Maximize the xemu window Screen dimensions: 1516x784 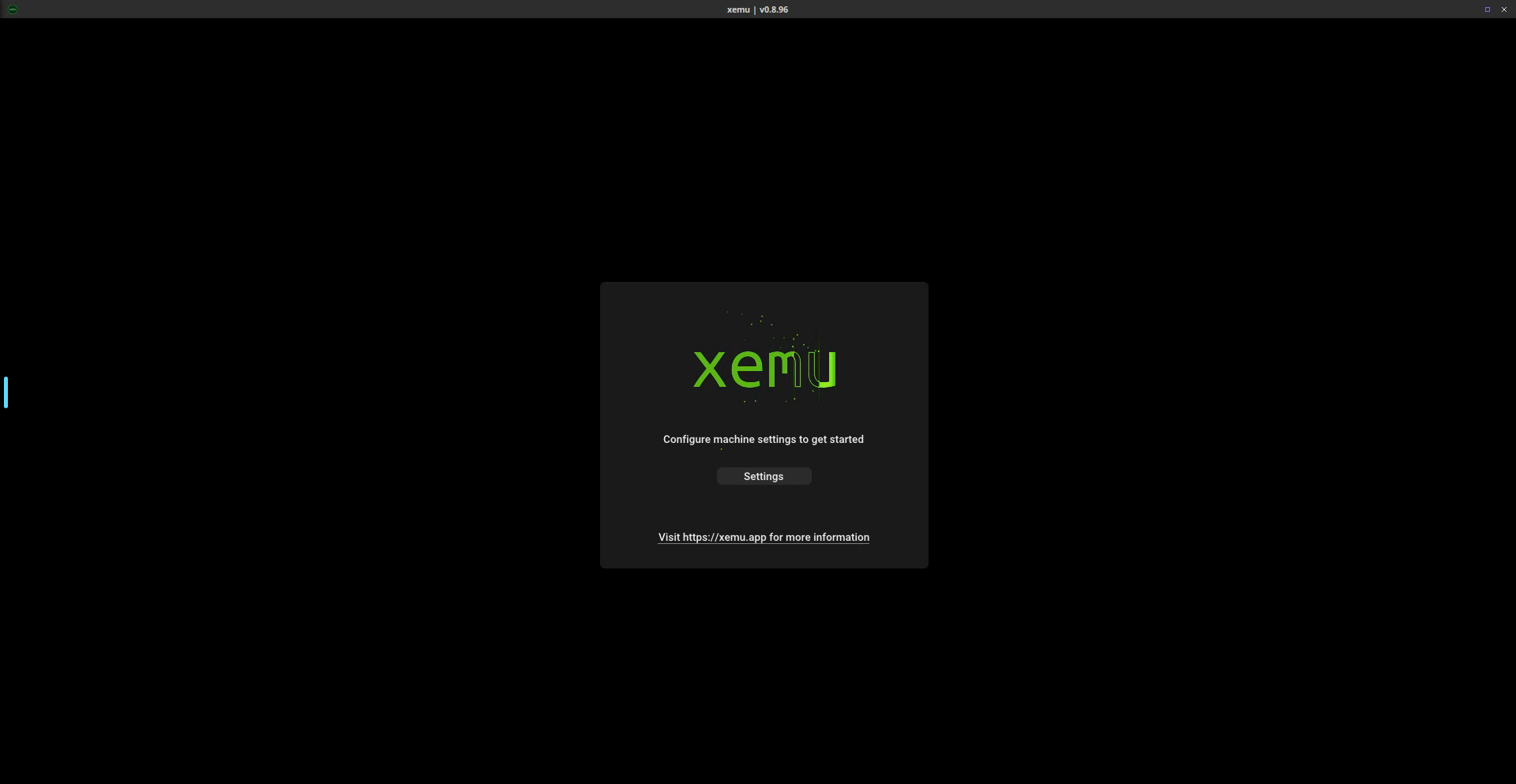[1487, 9]
